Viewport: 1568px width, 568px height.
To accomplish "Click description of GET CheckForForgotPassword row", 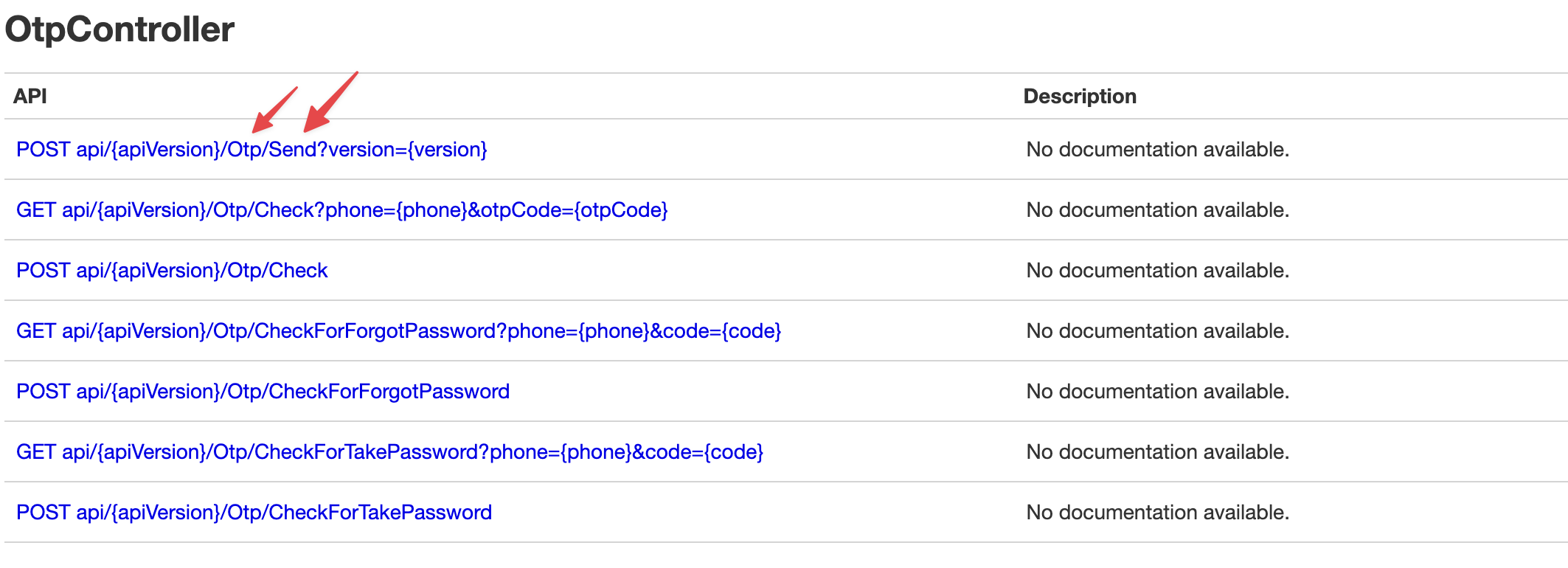I will click(1158, 331).
